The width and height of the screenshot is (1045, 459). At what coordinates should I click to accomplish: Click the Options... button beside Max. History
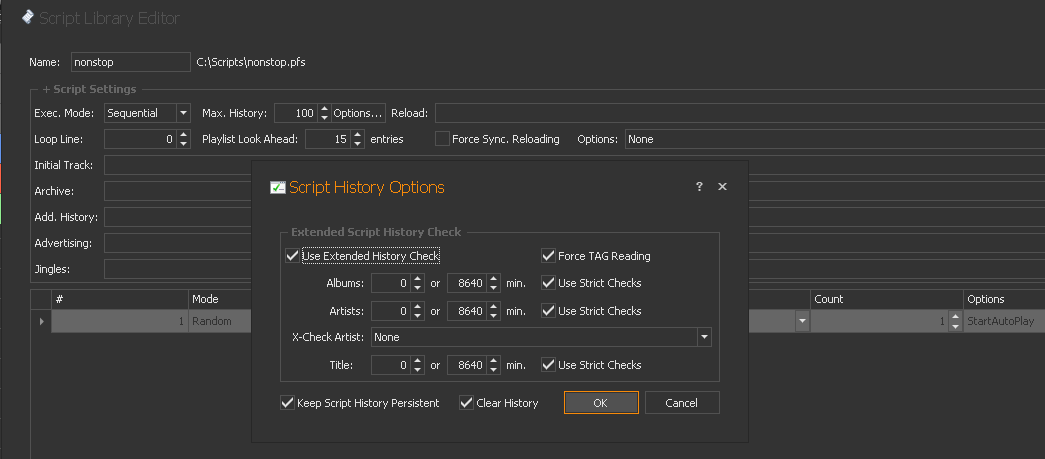coord(359,113)
